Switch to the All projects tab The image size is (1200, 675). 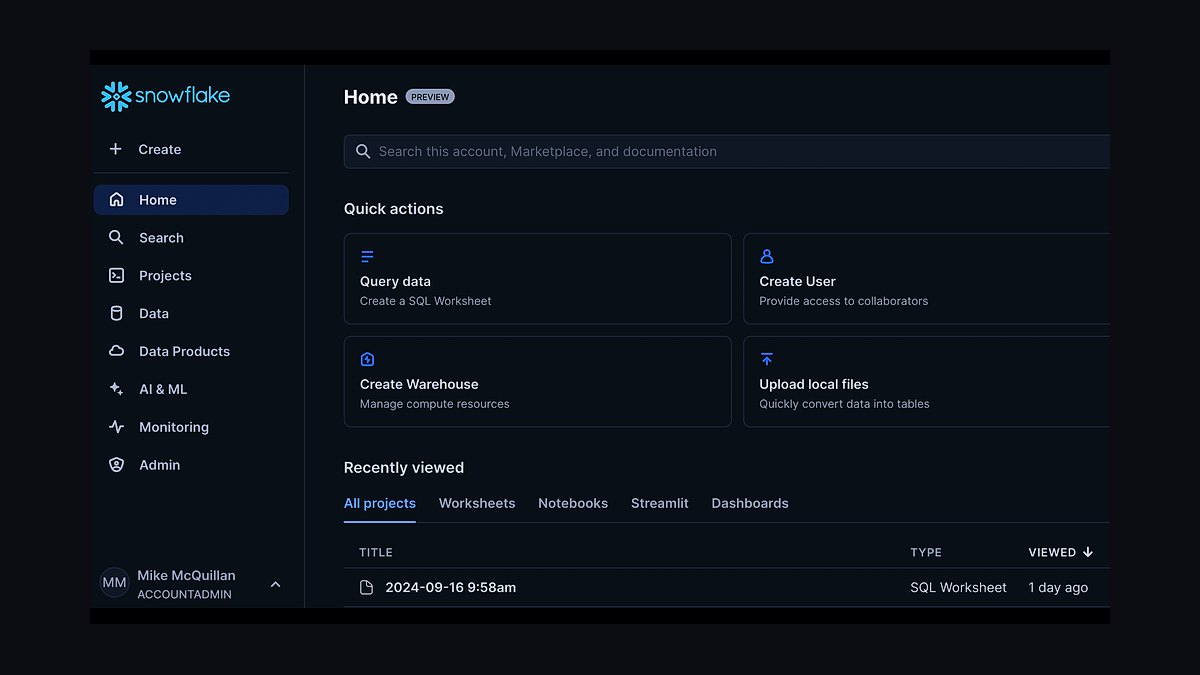(380, 503)
